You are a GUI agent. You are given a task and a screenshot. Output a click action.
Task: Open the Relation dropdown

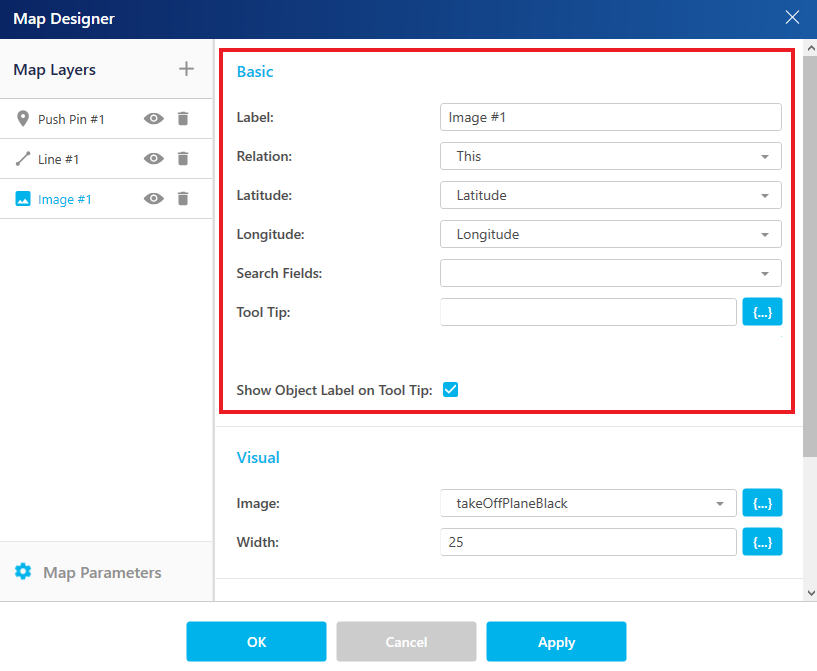coord(611,156)
